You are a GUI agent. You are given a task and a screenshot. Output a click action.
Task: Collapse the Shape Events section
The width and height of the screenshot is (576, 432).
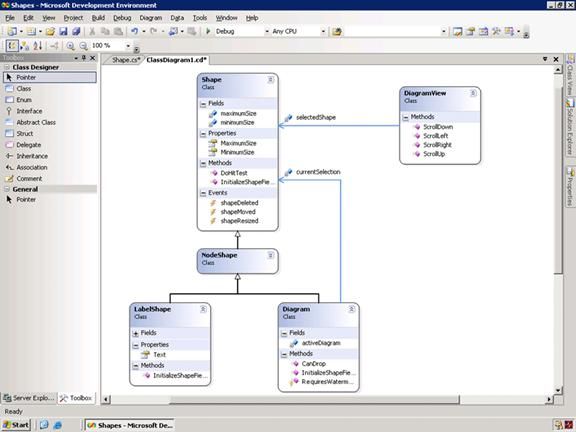[x=203, y=193]
